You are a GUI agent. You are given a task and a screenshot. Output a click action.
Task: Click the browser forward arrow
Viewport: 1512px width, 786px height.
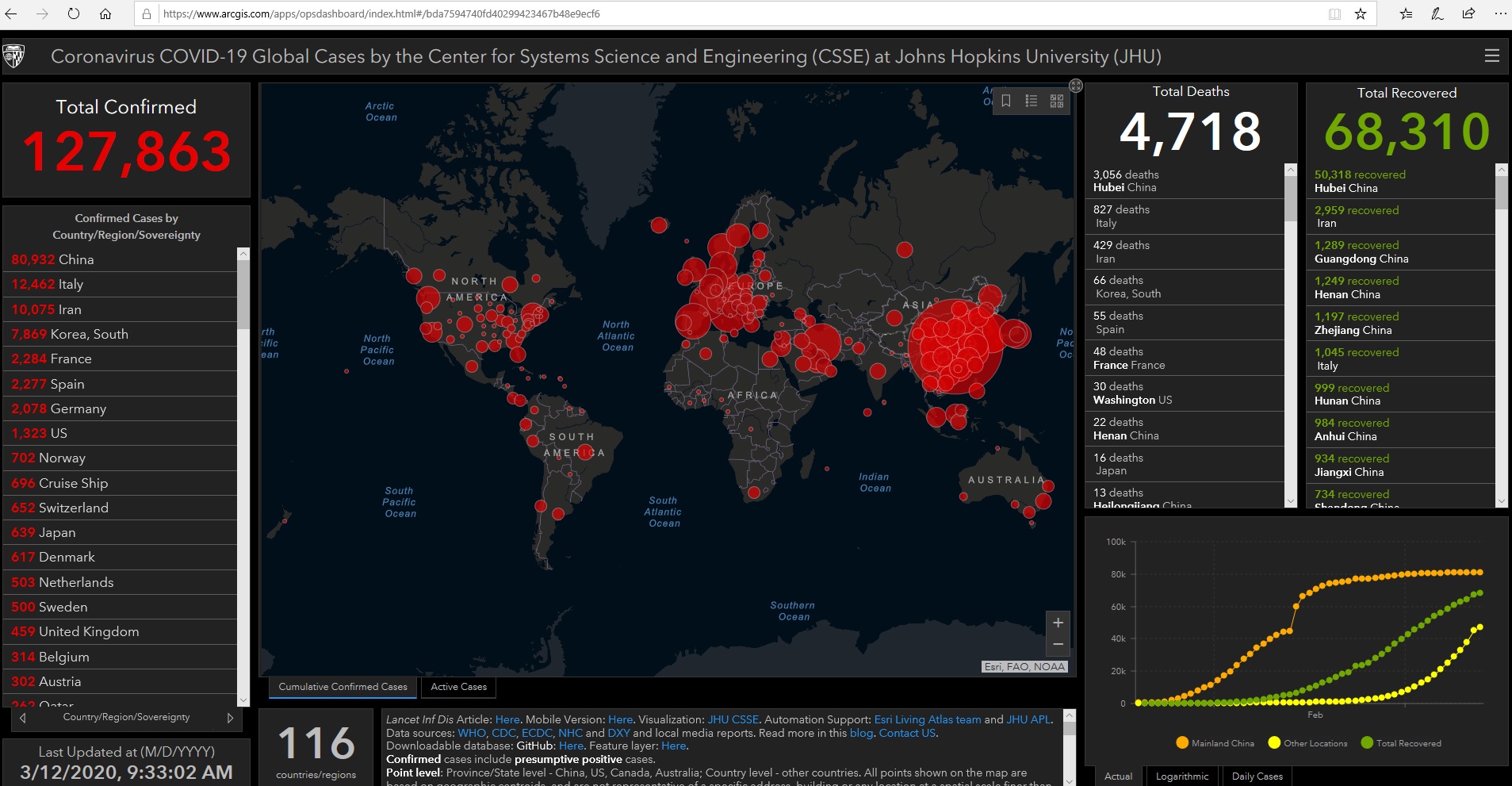click(42, 13)
